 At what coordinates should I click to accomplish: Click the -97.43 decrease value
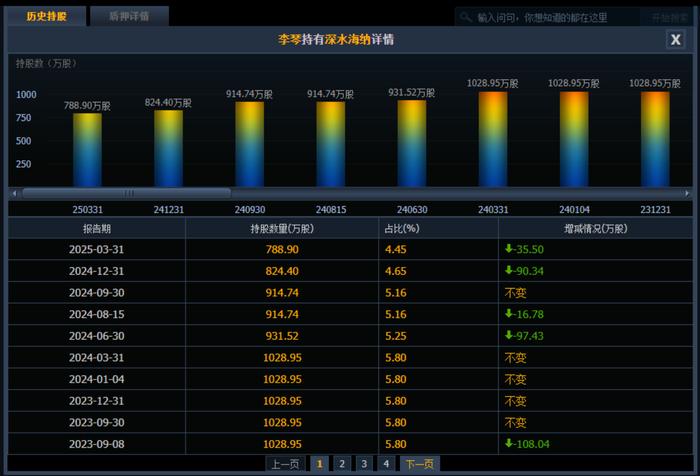[x=524, y=336]
